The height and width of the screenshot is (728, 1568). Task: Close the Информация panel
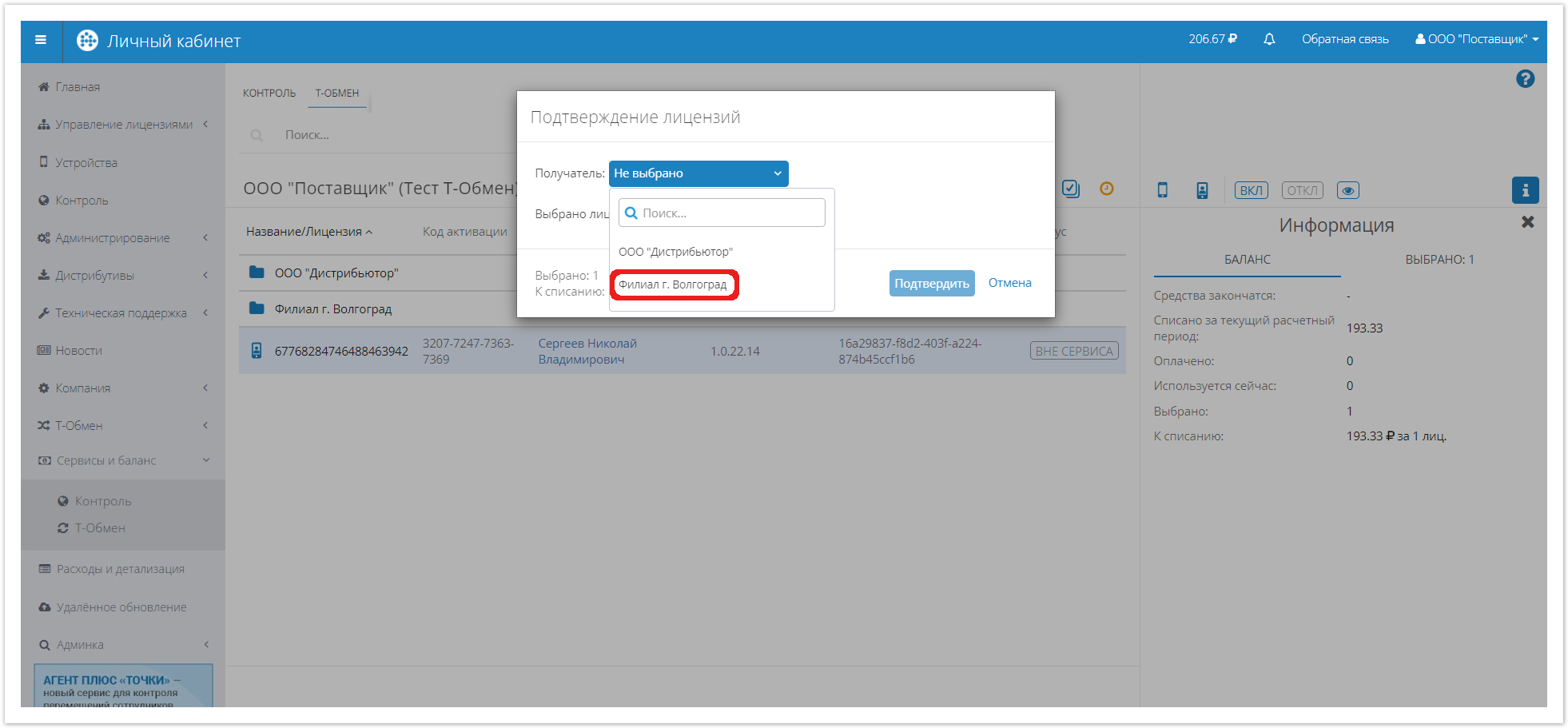click(1527, 222)
